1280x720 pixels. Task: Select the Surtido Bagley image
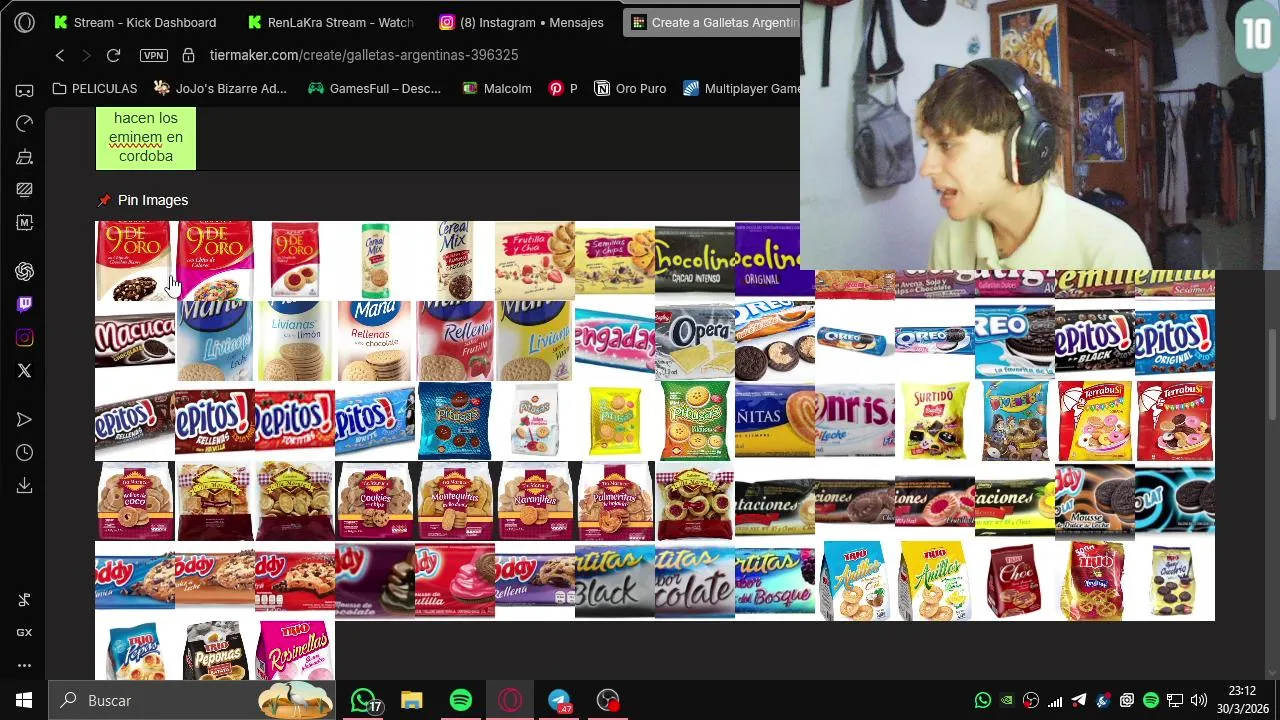click(935, 421)
